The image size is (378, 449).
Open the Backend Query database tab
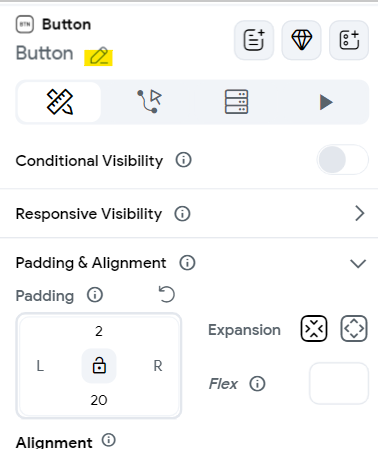(236, 102)
